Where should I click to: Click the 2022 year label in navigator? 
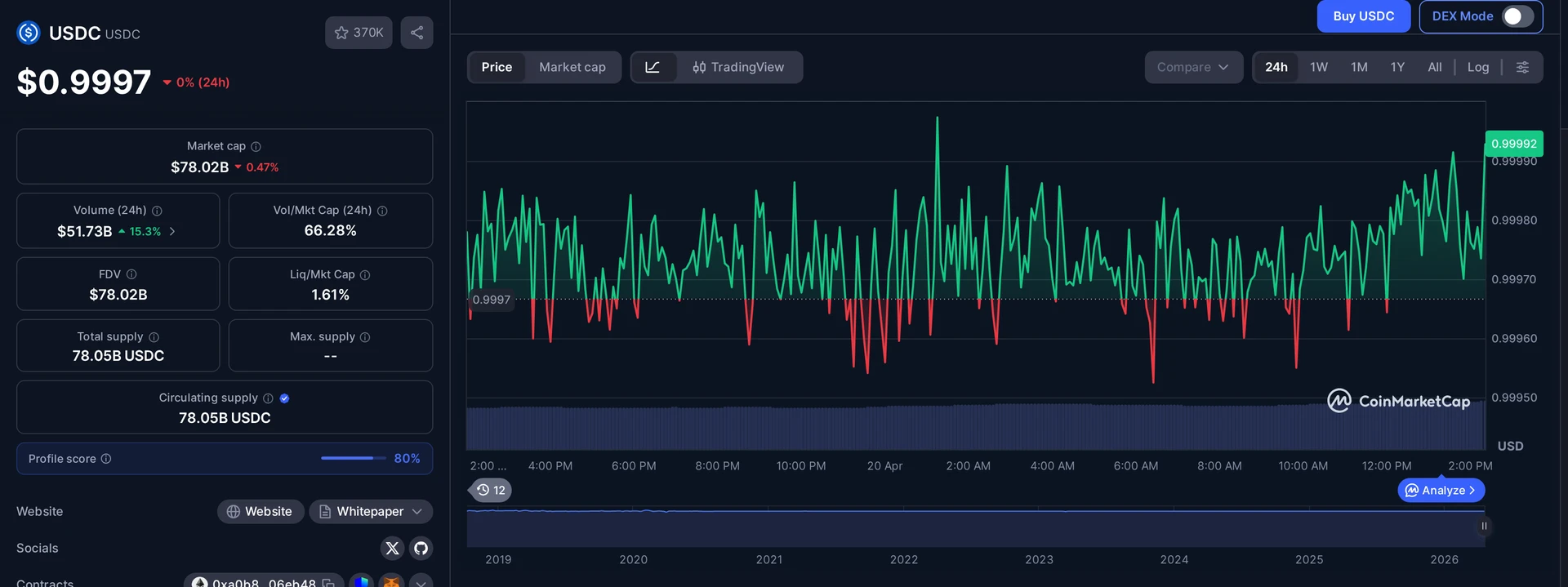coord(904,560)
